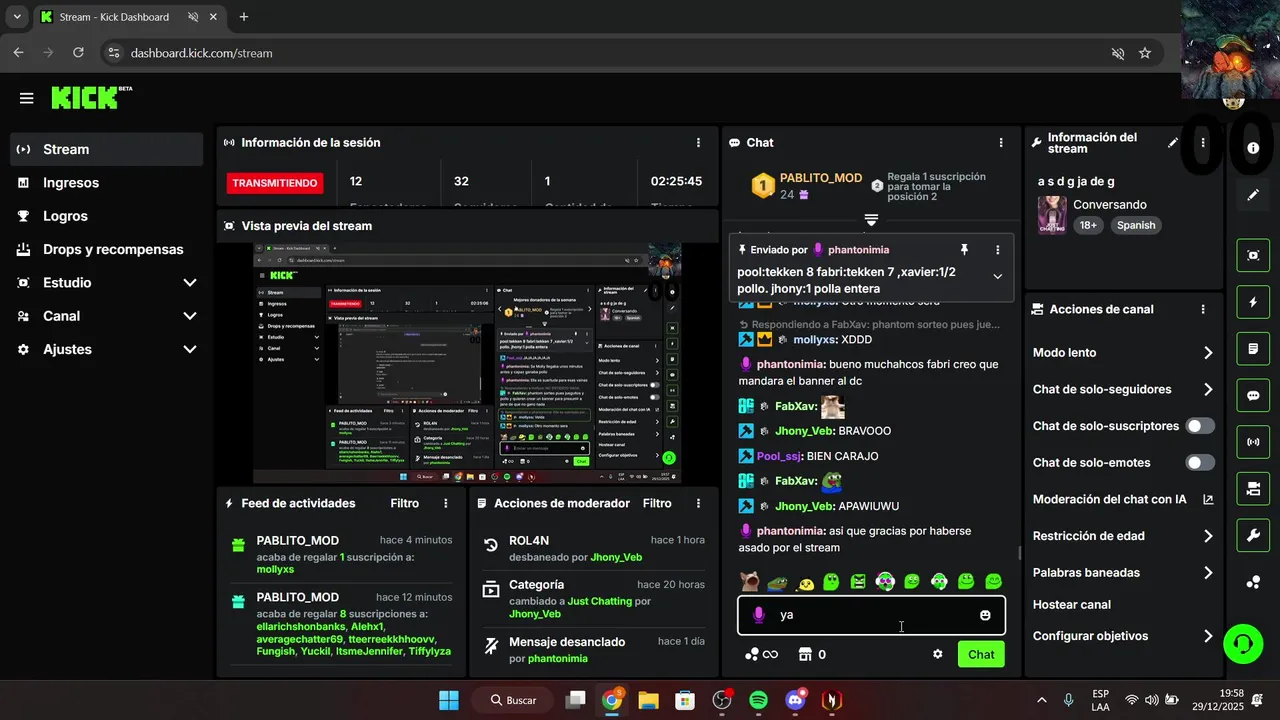The height and width of the screenshot is (720, 1280).
Task: Click the chat bubble icon on right rail
Action: [x=1253, y=395]
